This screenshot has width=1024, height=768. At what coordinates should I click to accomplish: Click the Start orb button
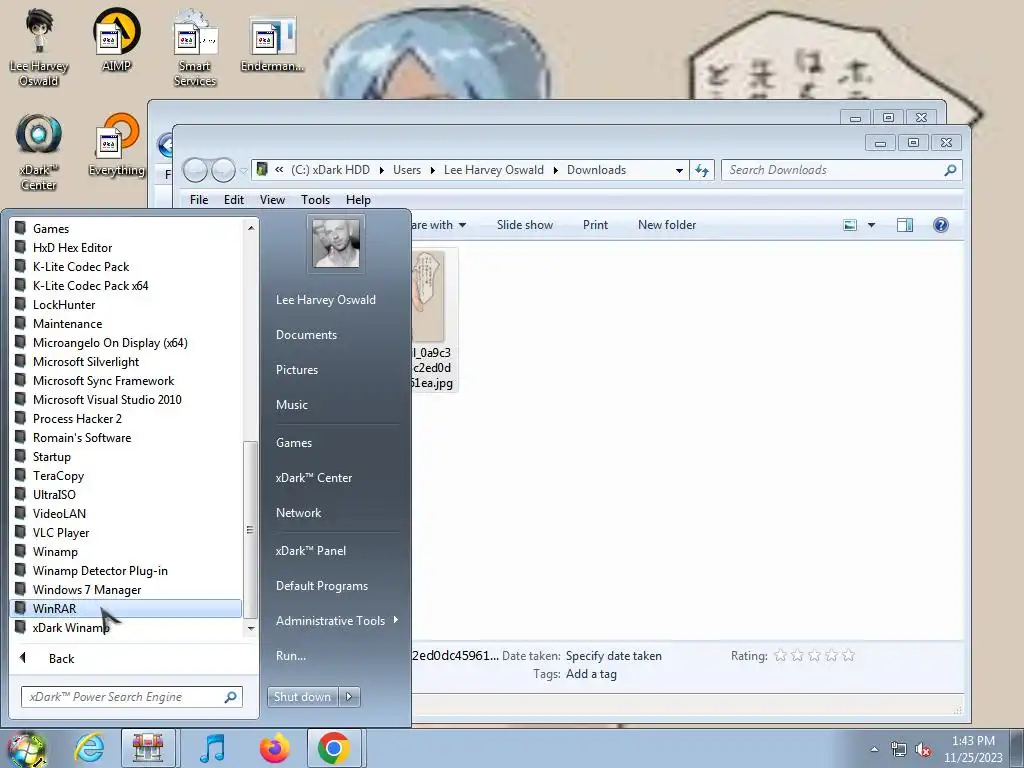pyautogui.click(x=26, y=748)
